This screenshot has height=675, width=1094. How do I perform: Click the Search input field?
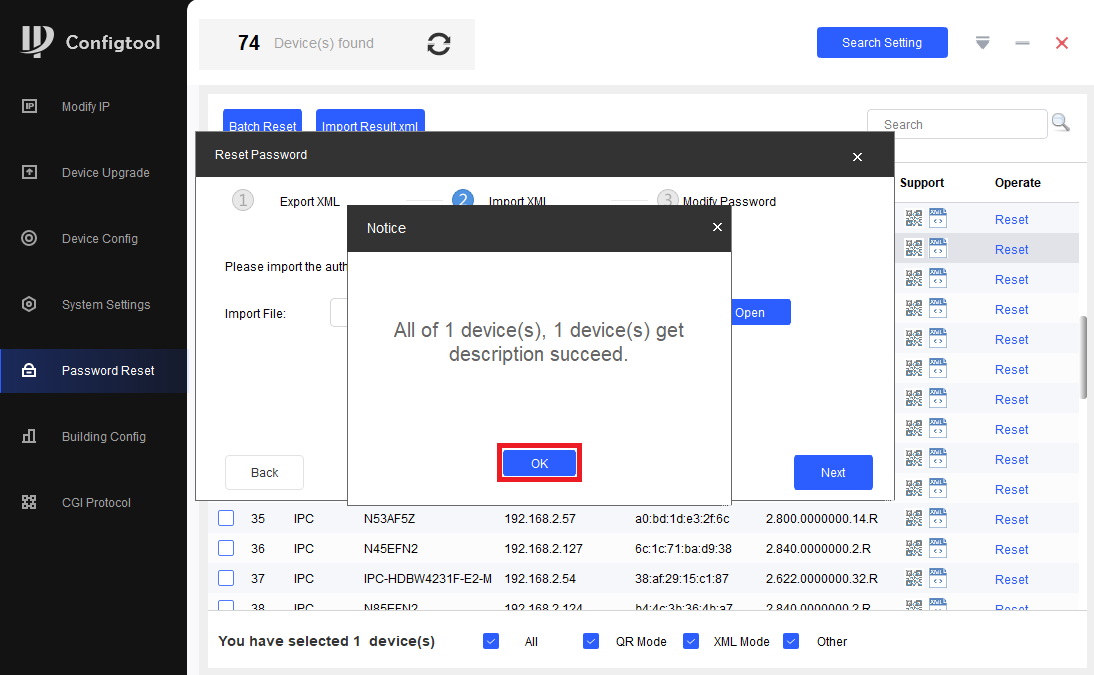(x=957, y=124)
